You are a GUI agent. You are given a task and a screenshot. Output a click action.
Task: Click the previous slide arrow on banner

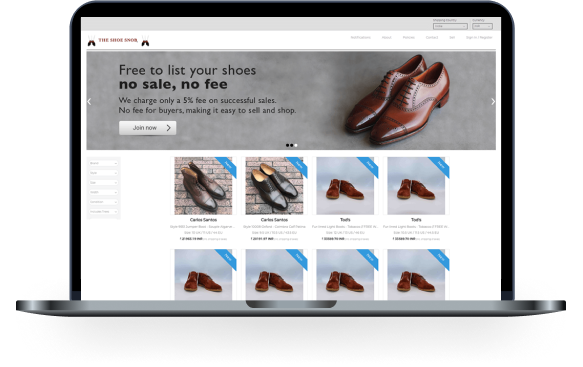(x=89, y=102)
